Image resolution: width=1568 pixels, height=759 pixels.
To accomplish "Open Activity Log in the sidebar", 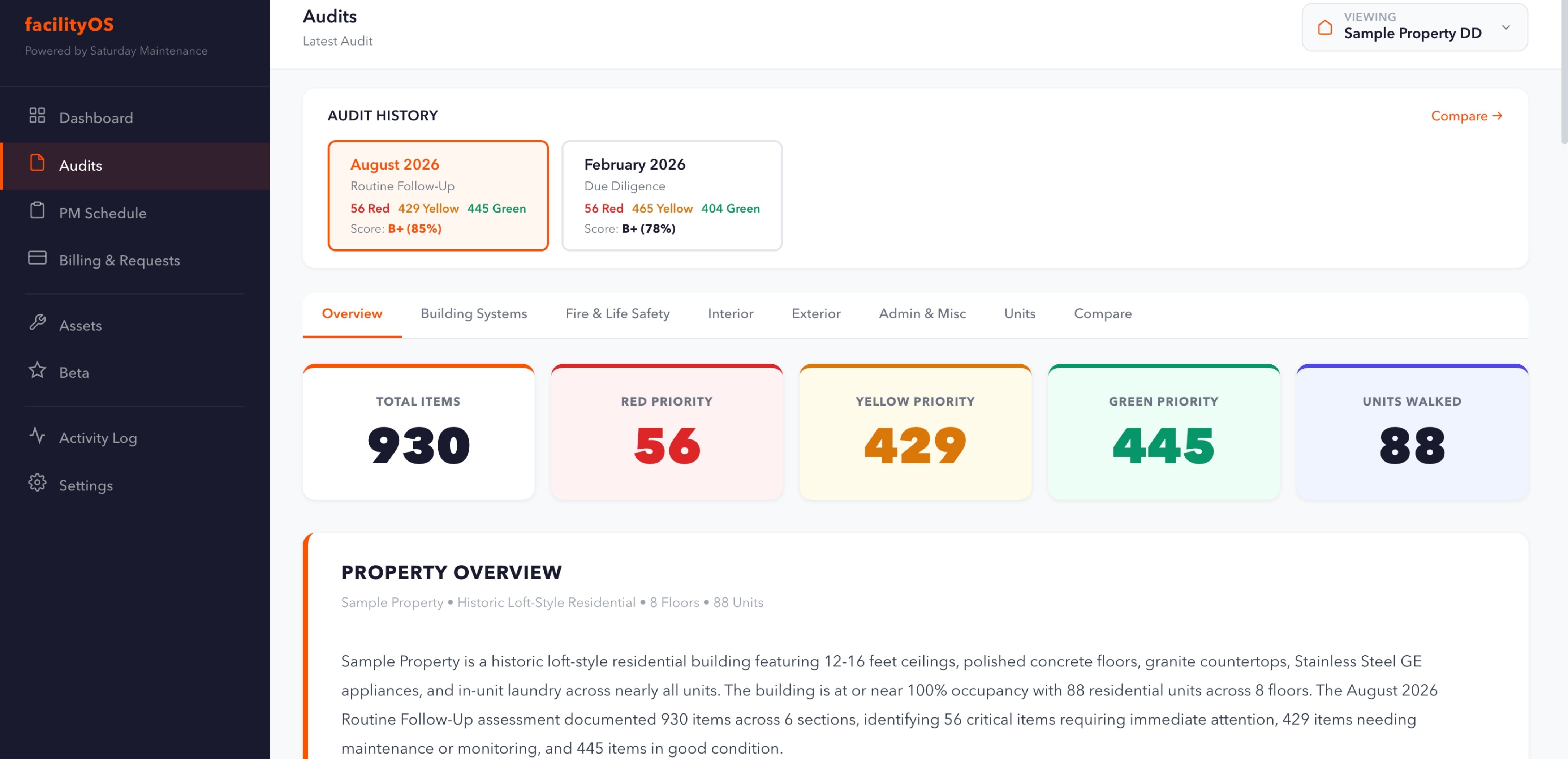I will coord(134,437).
